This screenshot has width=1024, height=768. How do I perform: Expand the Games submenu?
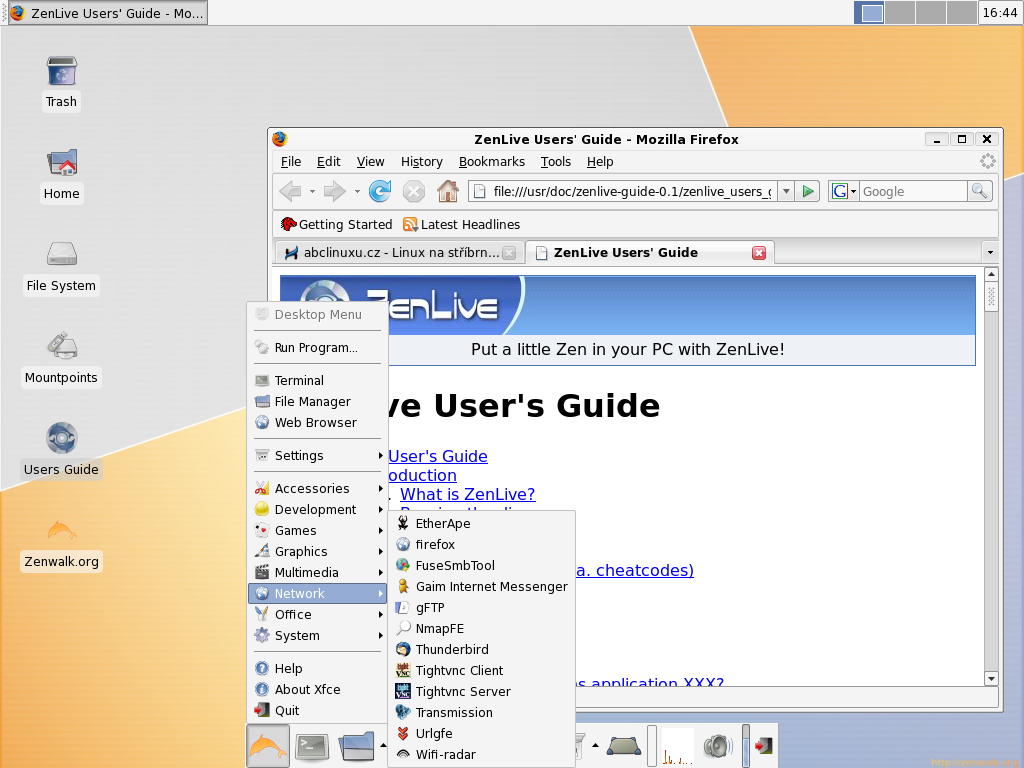click(318, 531)
